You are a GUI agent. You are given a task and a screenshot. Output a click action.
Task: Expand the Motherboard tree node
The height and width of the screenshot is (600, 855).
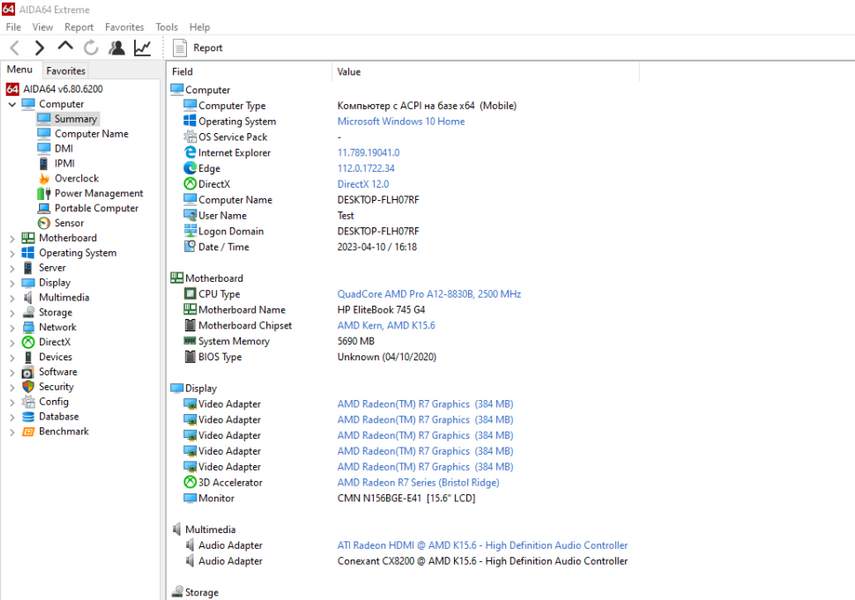click(x=12, y=238)
